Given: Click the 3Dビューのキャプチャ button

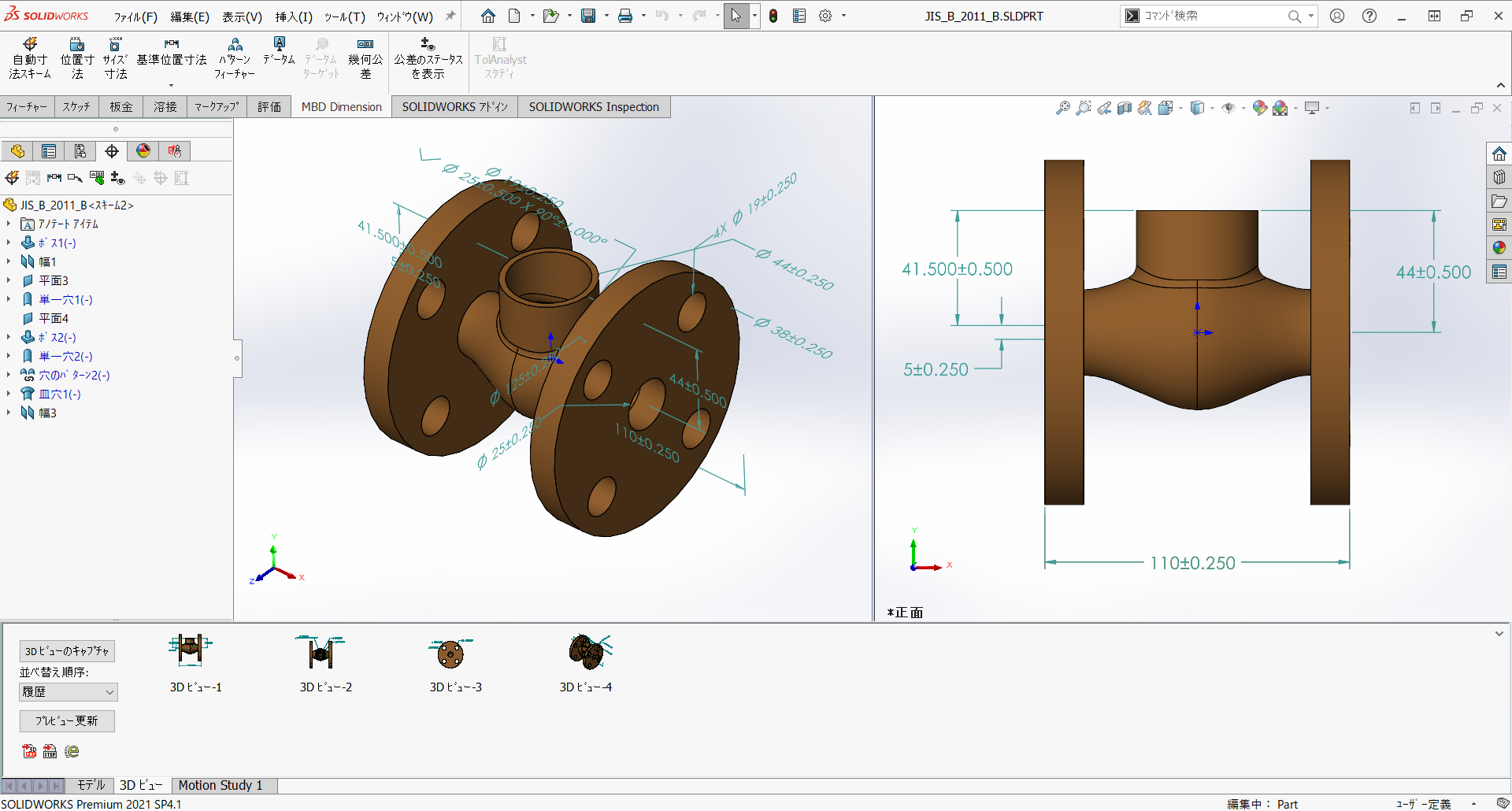Looking at the screenshot, I should pos(66,651).
